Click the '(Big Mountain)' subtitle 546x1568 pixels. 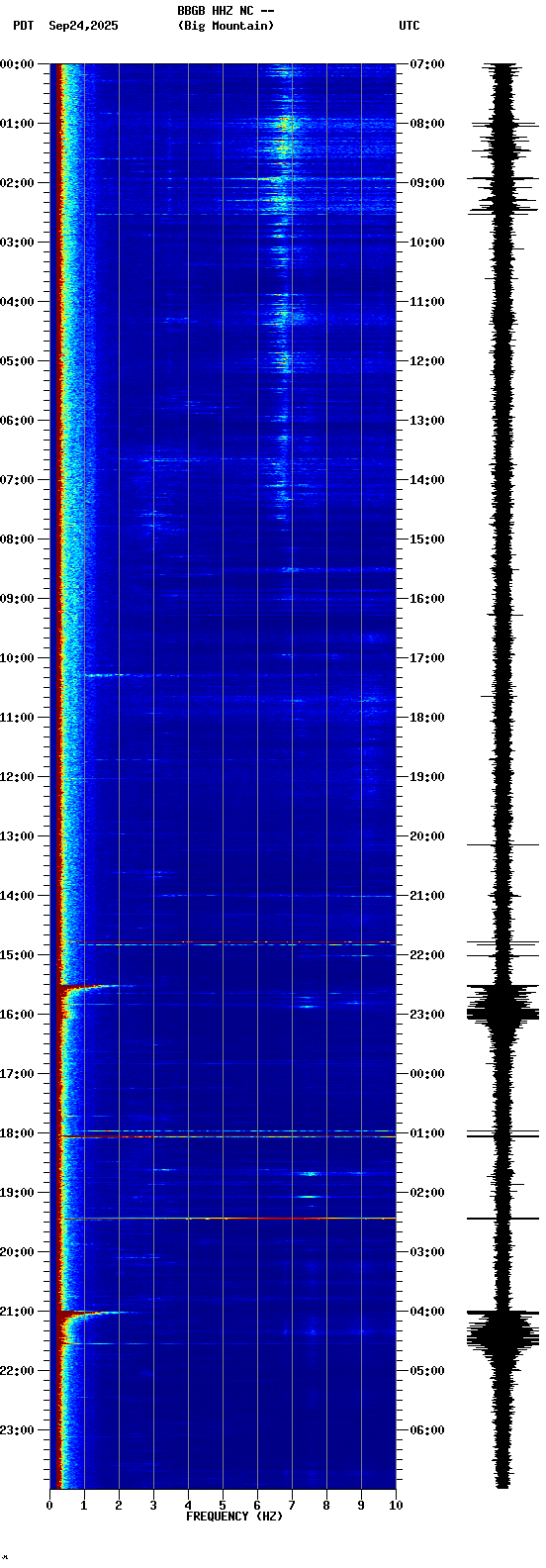pos(226,26)
